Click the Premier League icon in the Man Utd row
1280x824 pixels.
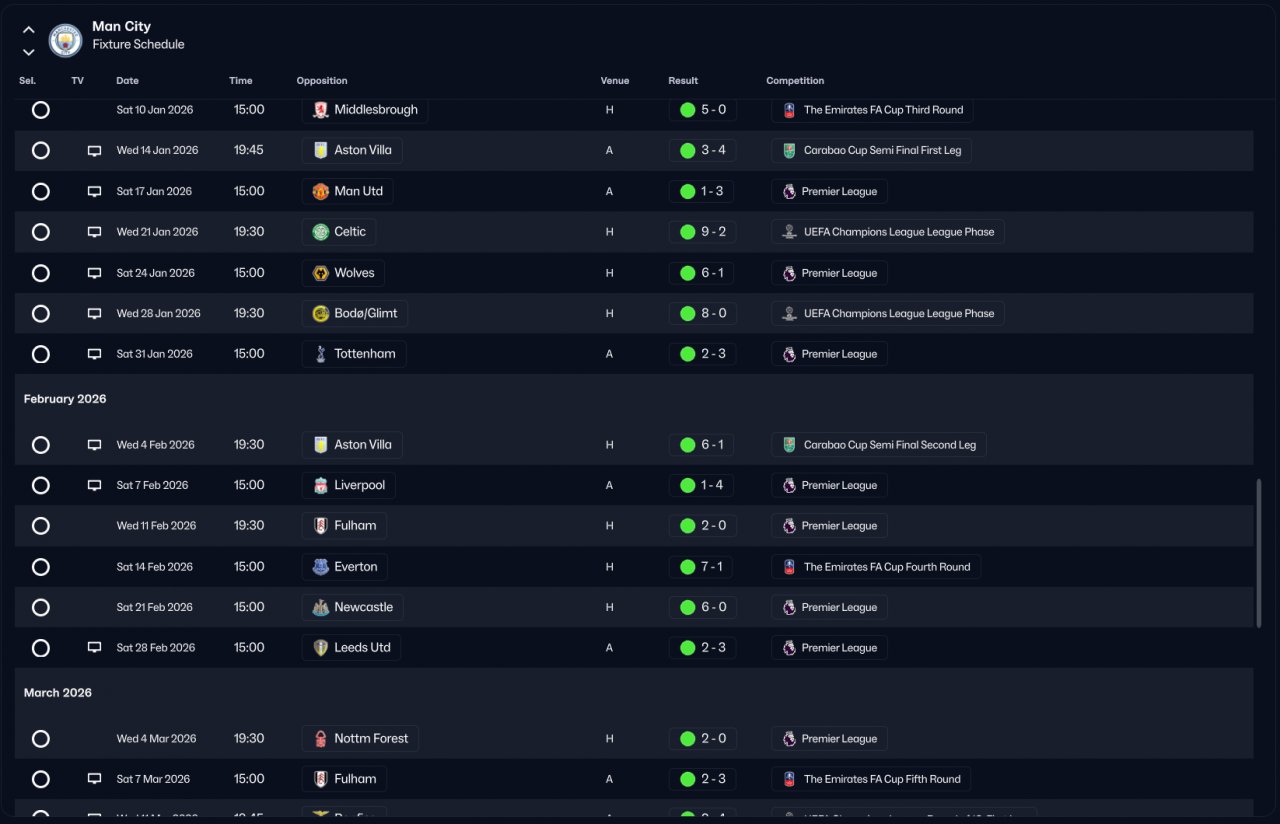coord(789,191)
